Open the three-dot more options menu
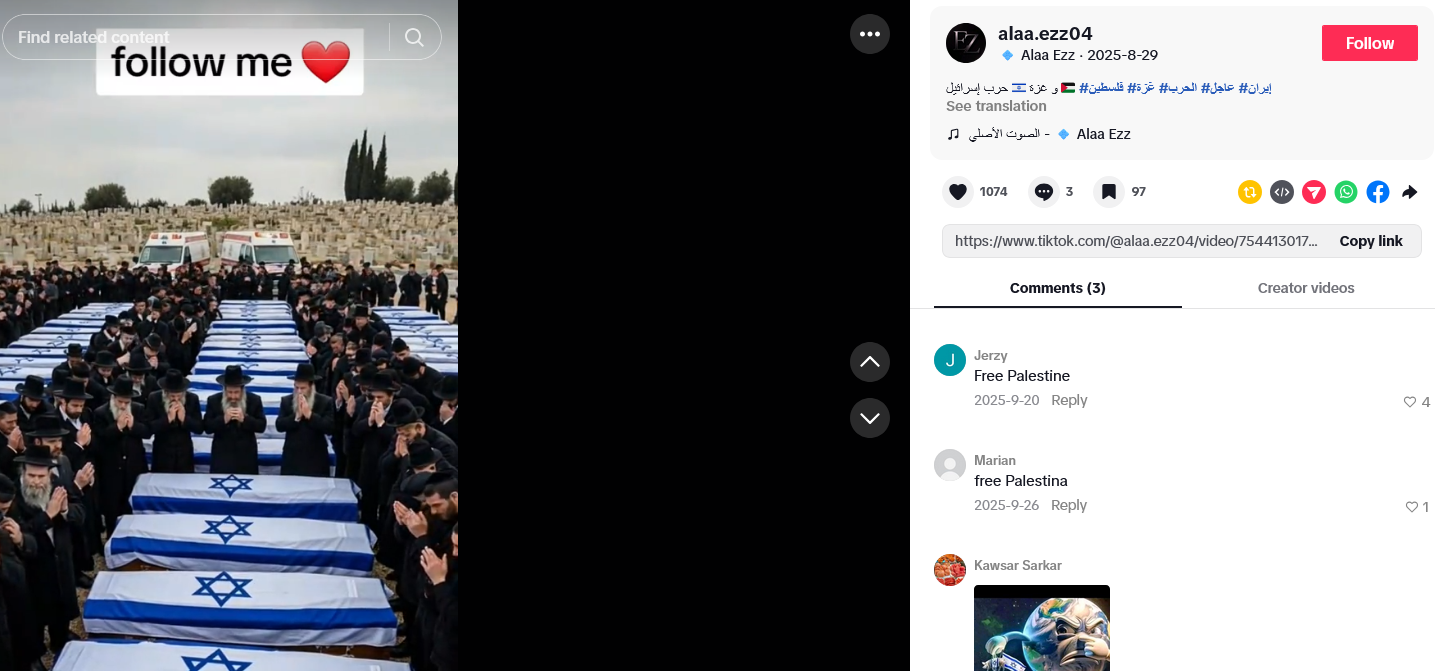 [x=870, y=34]
